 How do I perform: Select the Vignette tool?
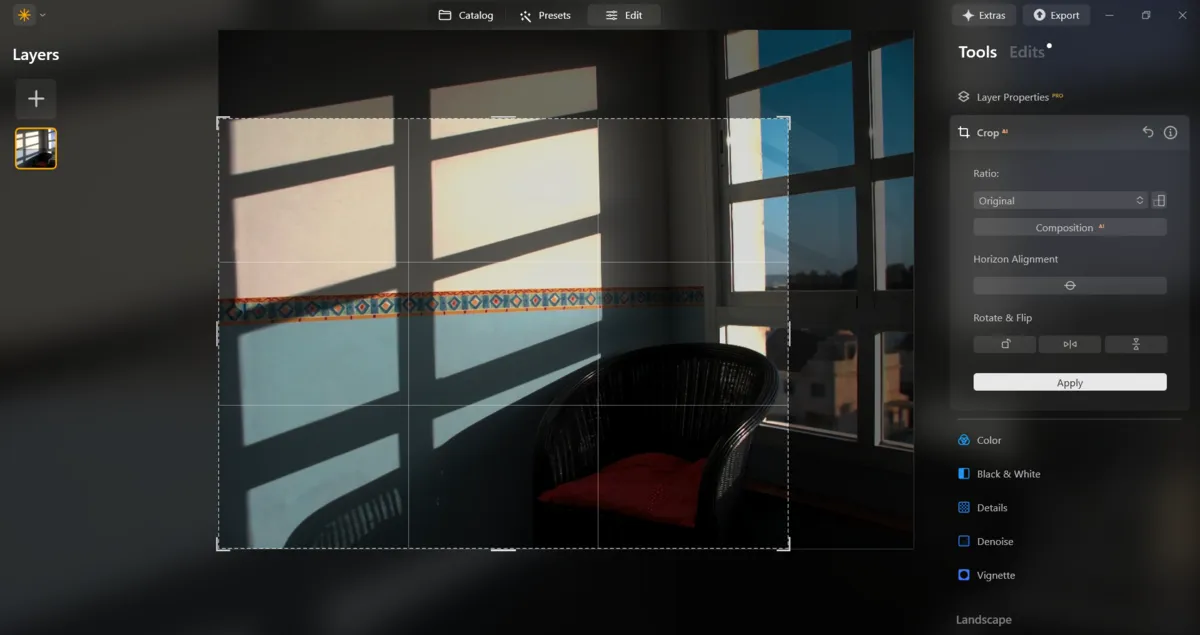996,575
